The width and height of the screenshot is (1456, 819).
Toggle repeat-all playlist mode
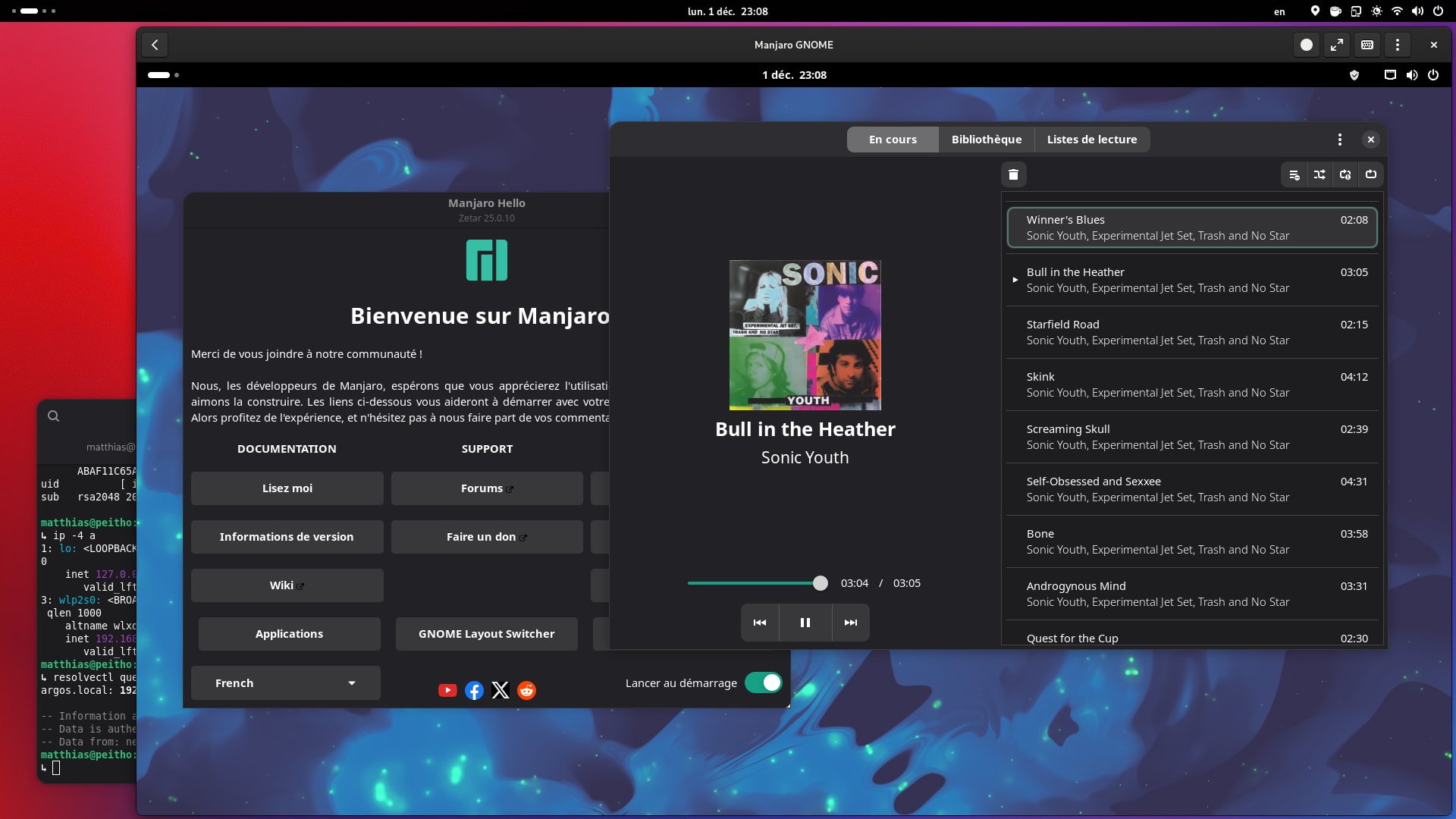(1371, 174)
